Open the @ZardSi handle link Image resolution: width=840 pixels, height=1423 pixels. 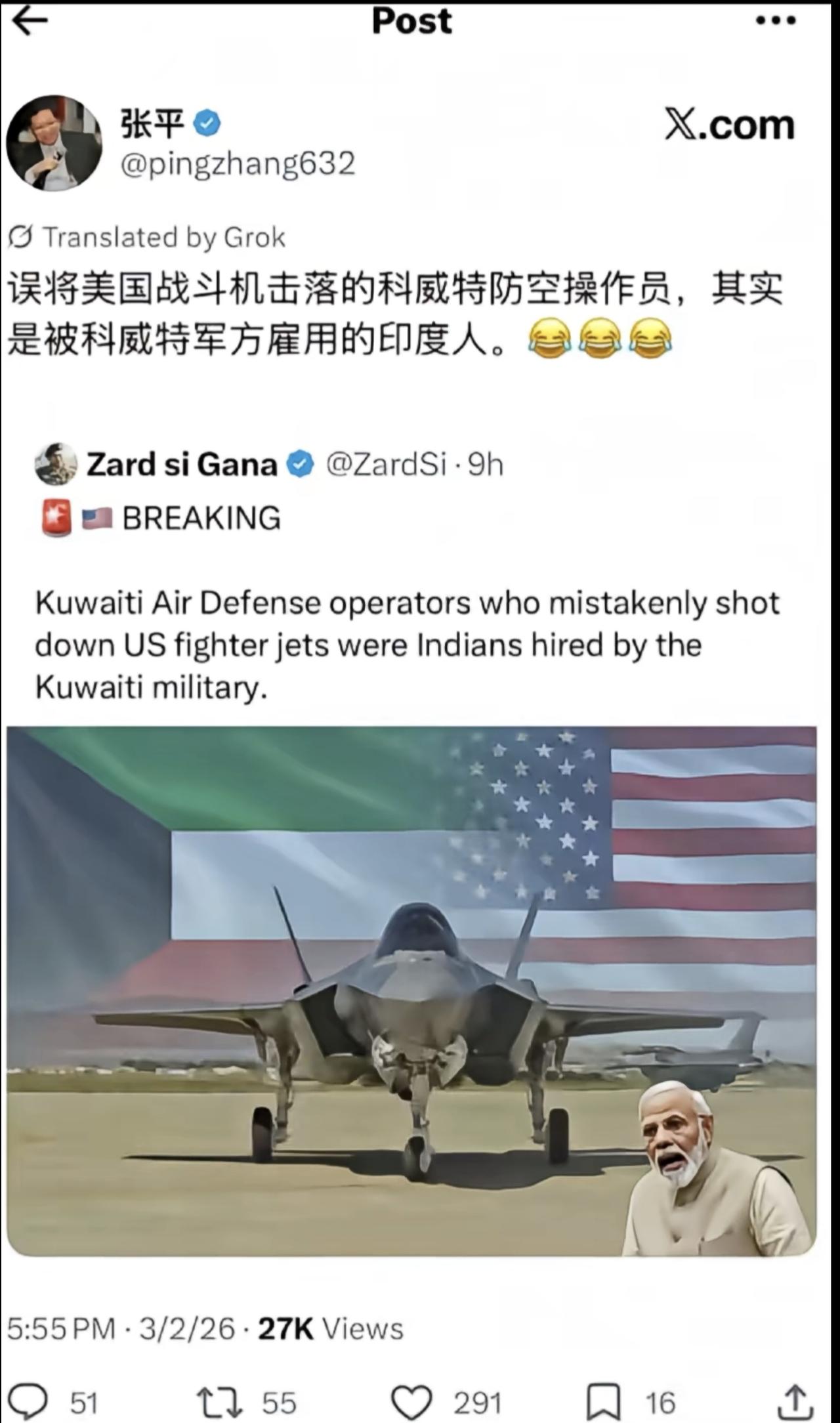(x=387, y=465)
